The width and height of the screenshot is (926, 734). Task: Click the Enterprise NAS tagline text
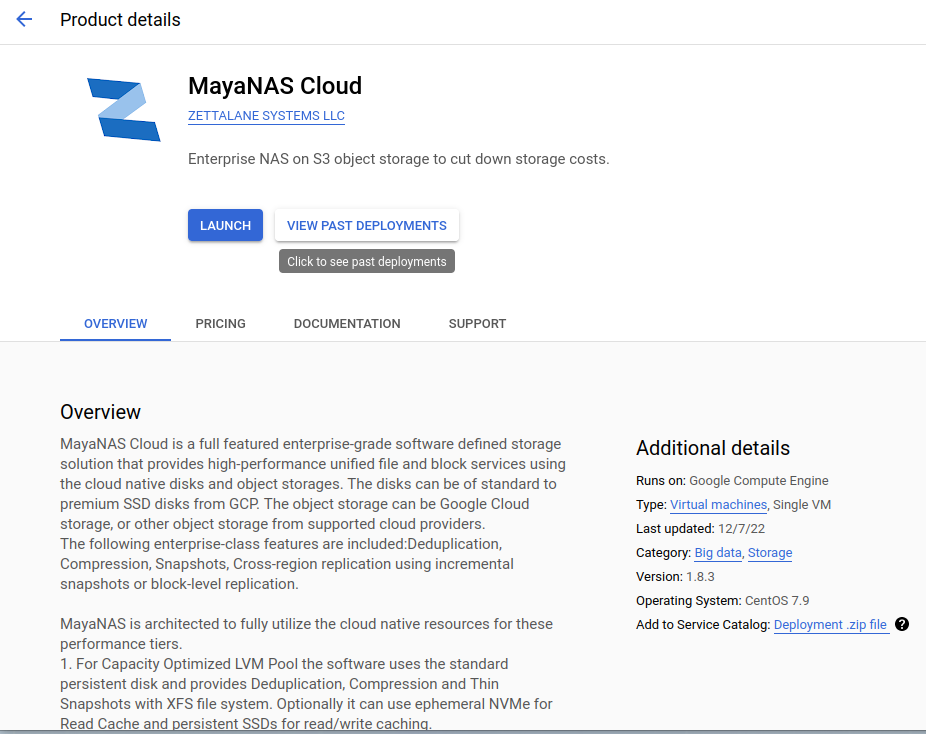click(x=398, y=159)
